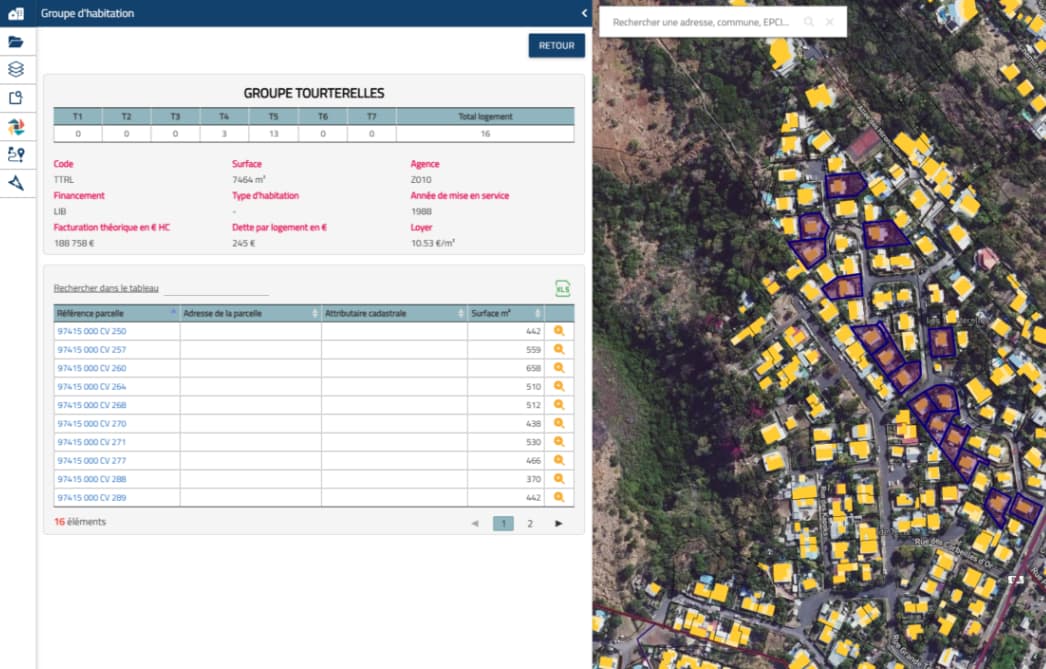This screenshot has width=1046, height=669.
Task: Sort table by Surface m² column
Action: point(505,313)
